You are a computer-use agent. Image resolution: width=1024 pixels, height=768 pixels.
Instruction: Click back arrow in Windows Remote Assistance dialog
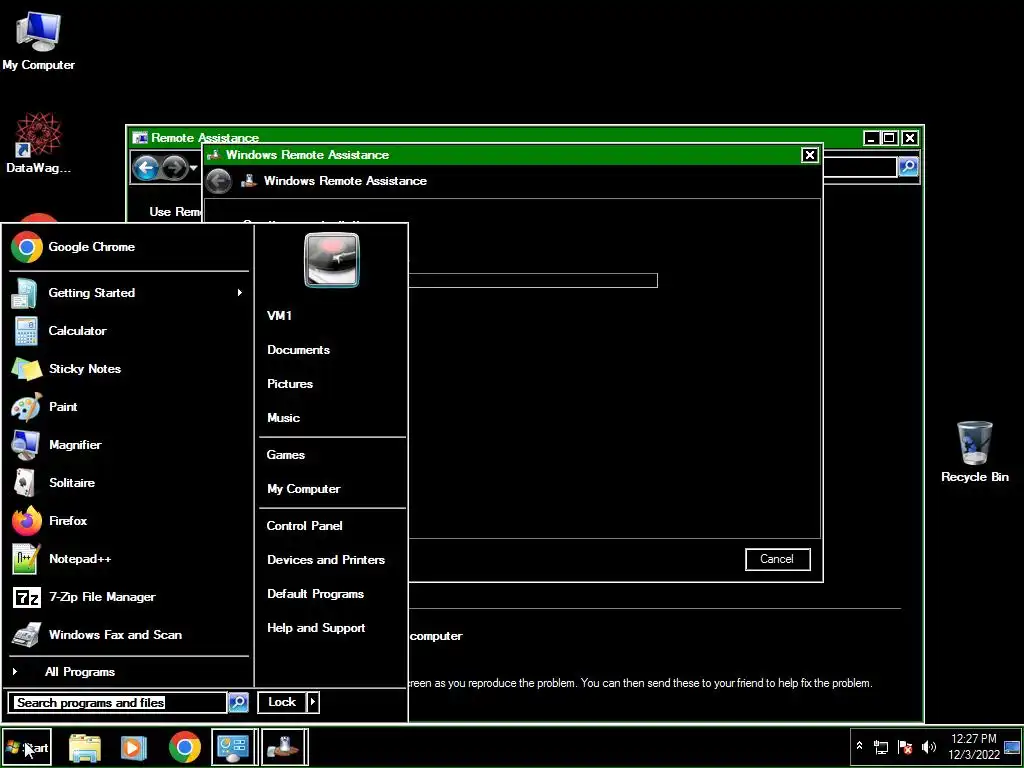(x=219, y=181)
